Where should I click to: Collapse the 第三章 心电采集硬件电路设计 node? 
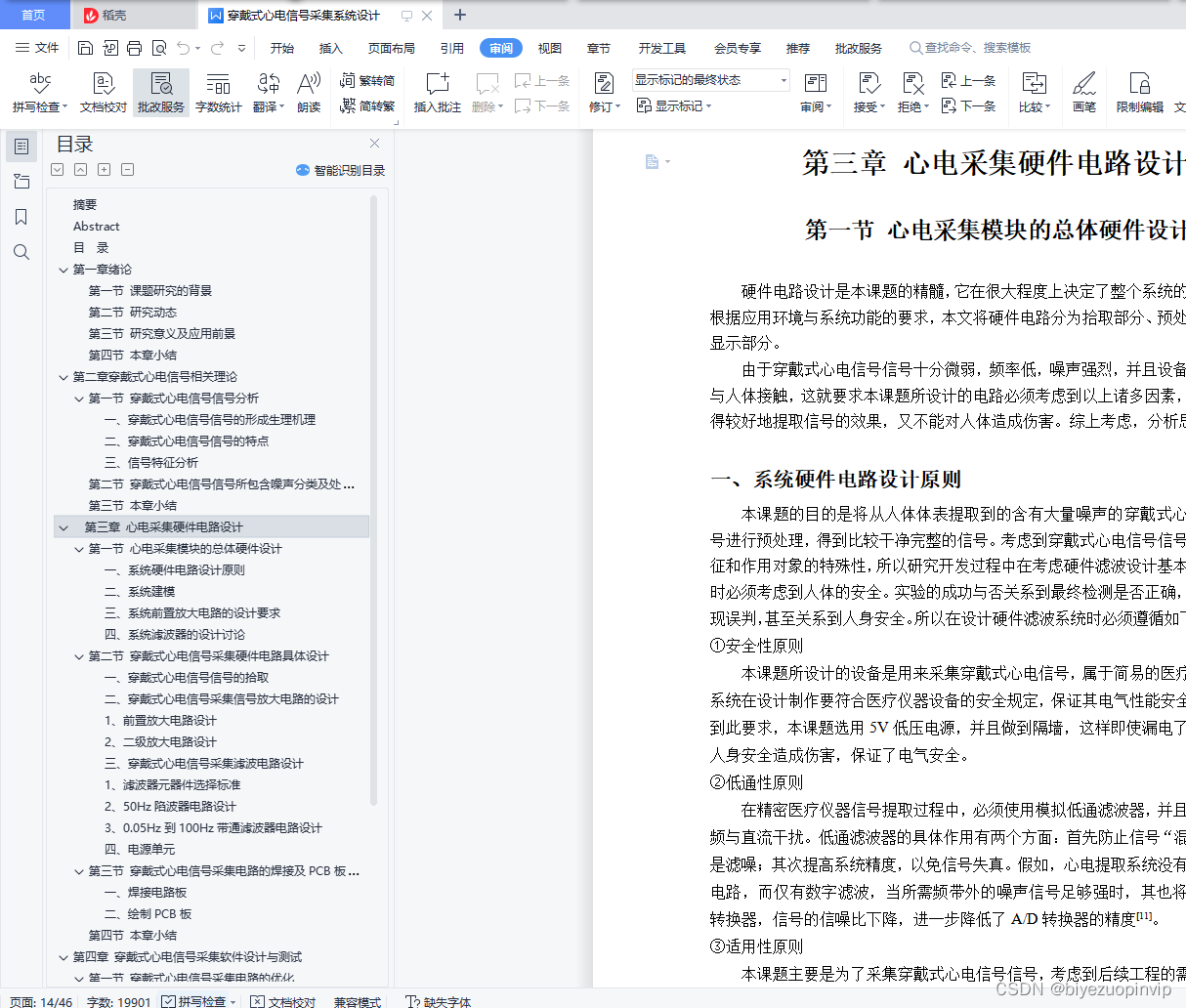click(64, 526)
